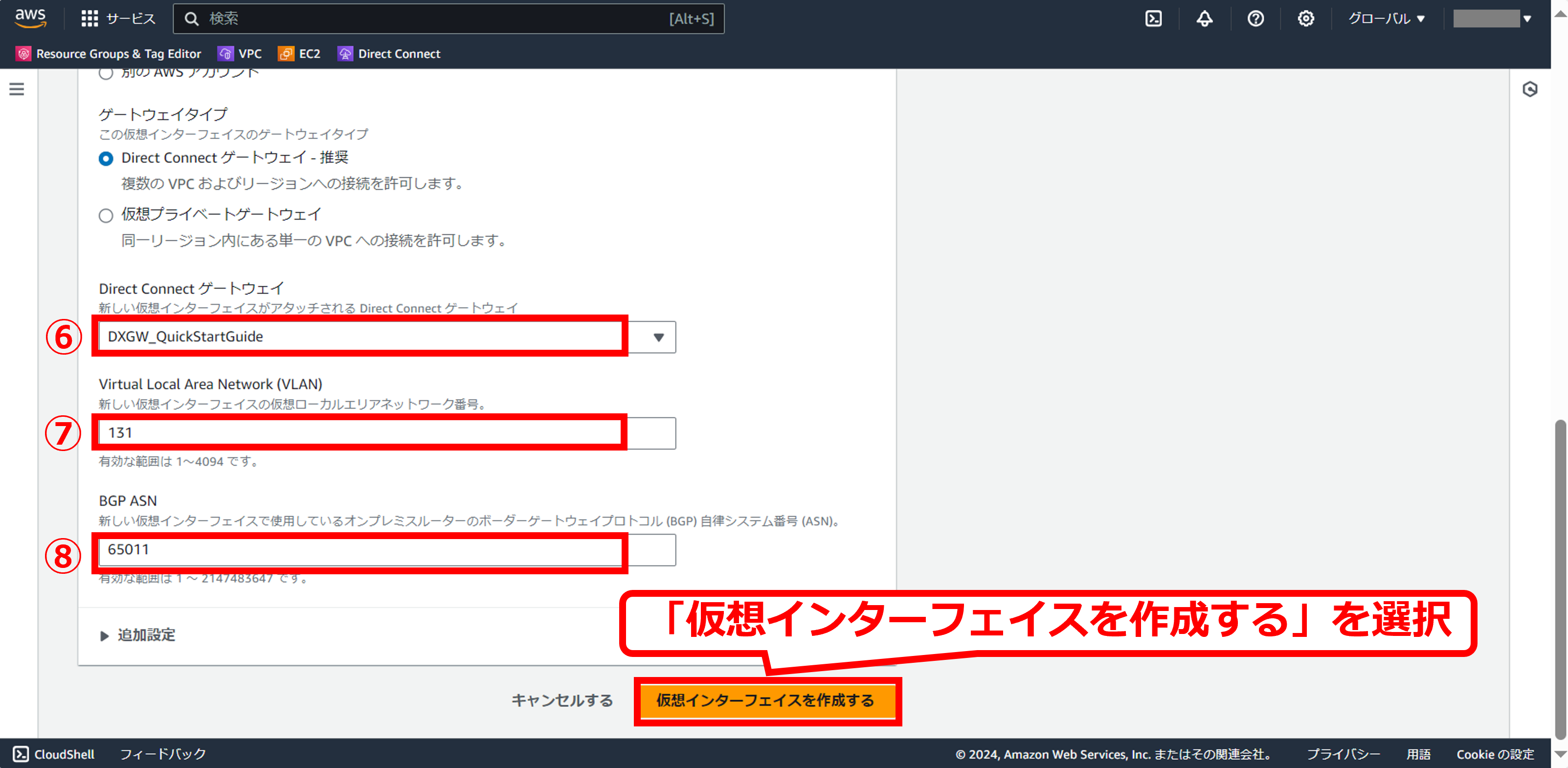
Task: Open the CloudShell terminal icon in header
Action: (x=1153, y=18)
